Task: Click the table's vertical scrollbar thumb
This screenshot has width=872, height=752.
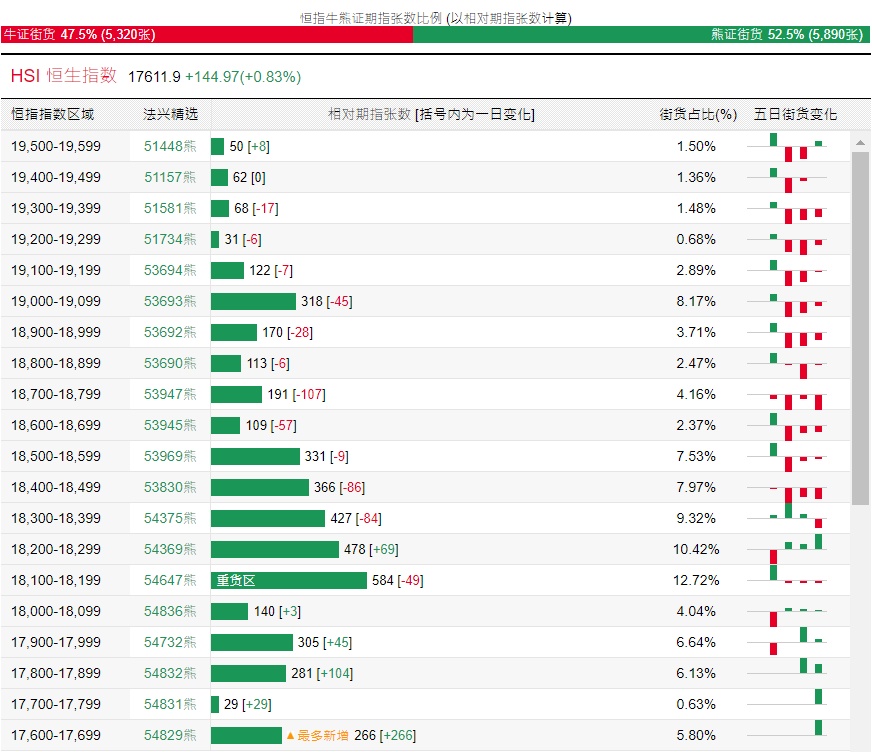Action: tap(860, 328)
